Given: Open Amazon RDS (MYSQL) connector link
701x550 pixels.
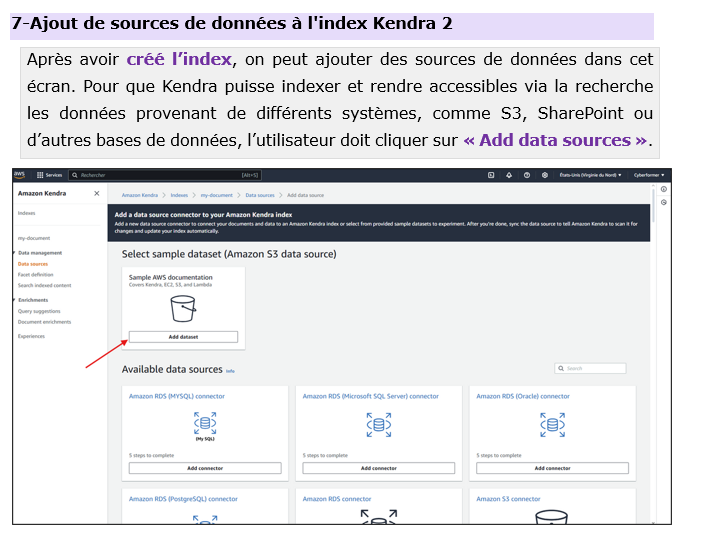Looking at the screenshot, I should click(177, 396).
